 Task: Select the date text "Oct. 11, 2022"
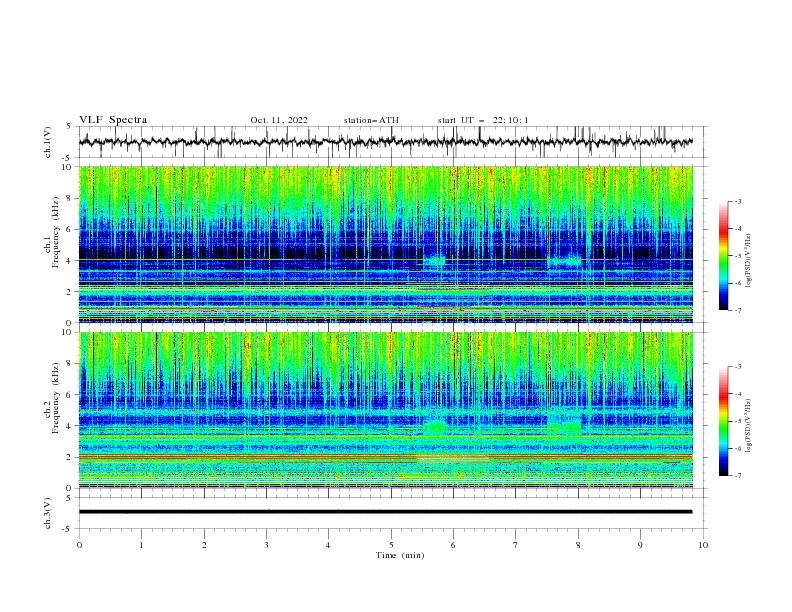click(279, 120)
